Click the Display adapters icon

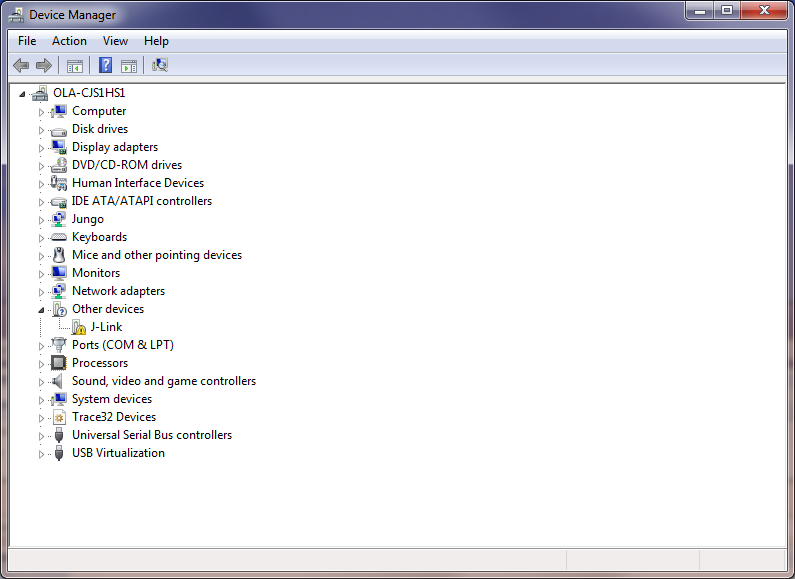coord(59,147)
